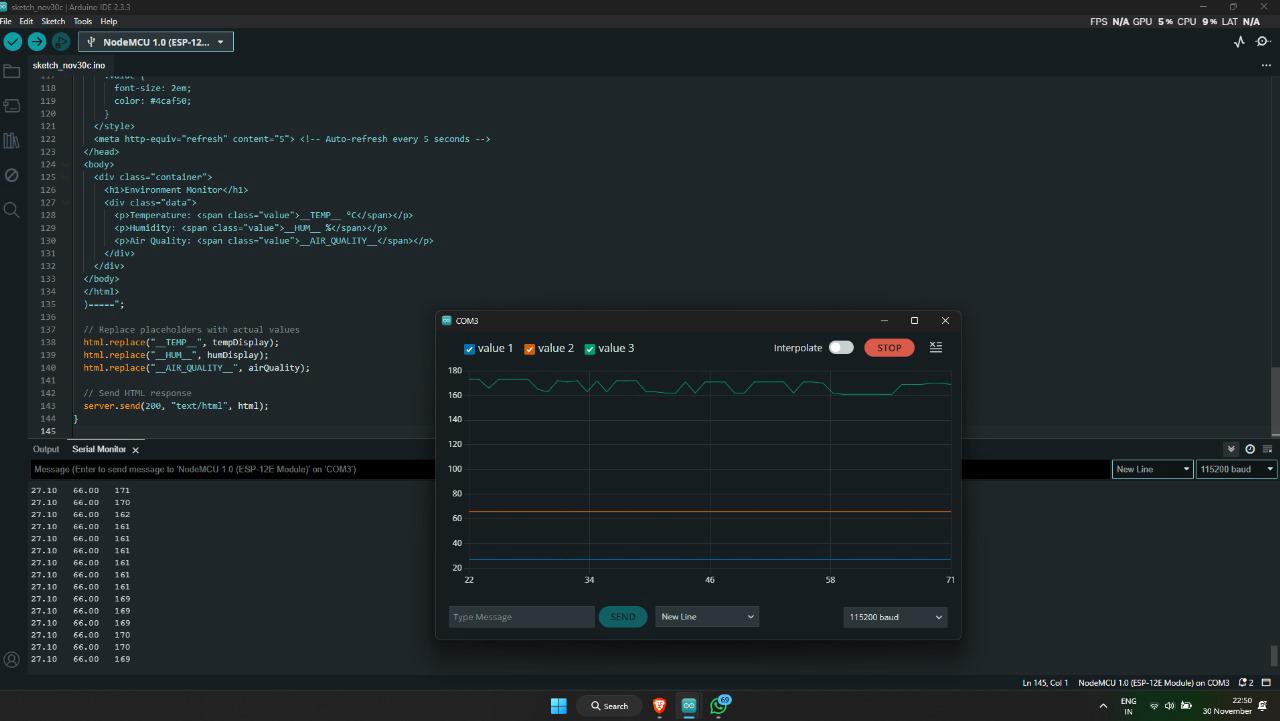Open the Boards Manager sidebar icon
1280x721 pixels.
pos(12,106)
